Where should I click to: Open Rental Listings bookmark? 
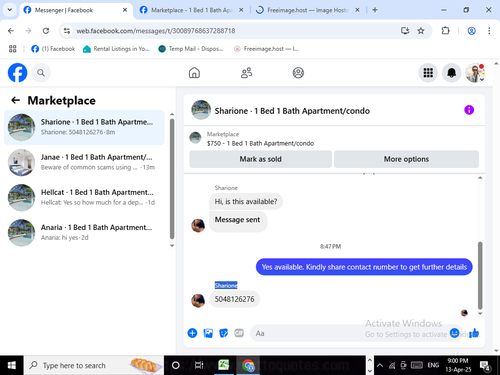coord(116,49)
